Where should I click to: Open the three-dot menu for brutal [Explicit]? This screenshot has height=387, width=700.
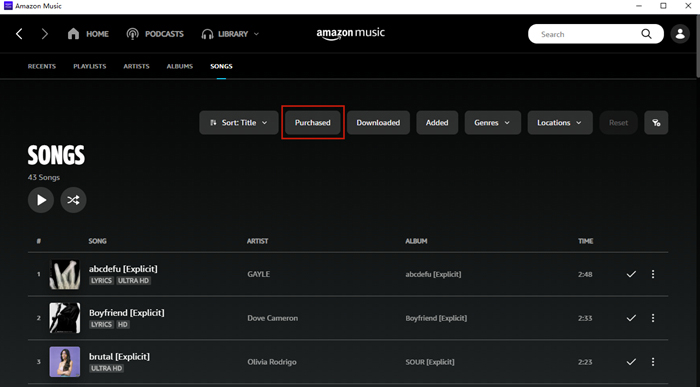coord(653,362)
